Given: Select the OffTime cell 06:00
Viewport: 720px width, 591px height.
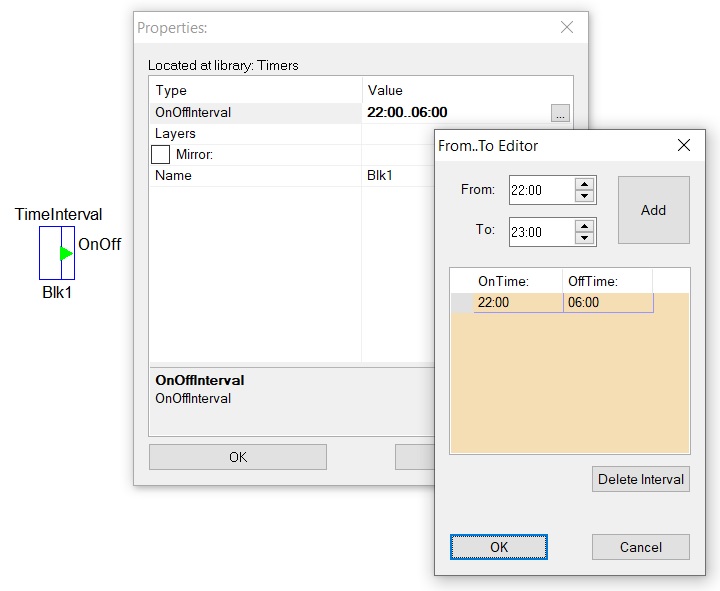Looking at the screenshot, I should click(x=608, y=303).
